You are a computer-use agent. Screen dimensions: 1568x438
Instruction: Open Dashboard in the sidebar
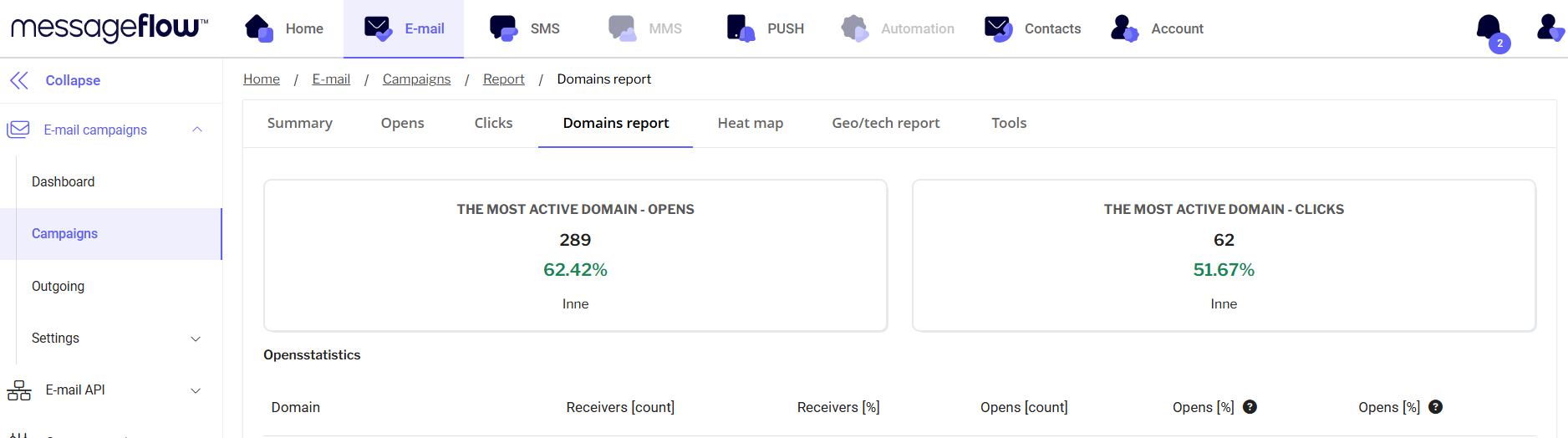click(63, 182)
